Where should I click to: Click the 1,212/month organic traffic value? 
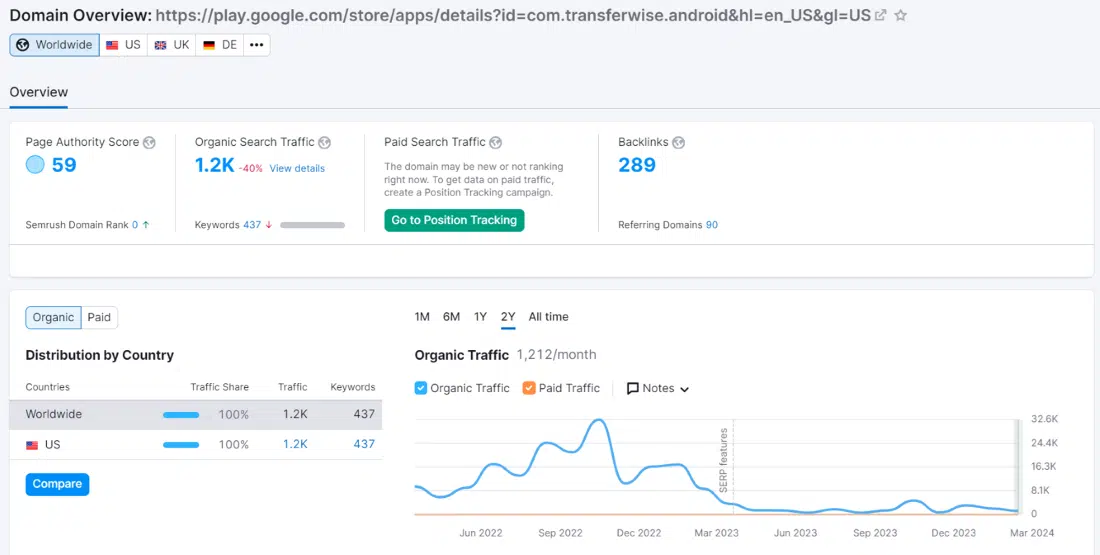pos(556,355)
